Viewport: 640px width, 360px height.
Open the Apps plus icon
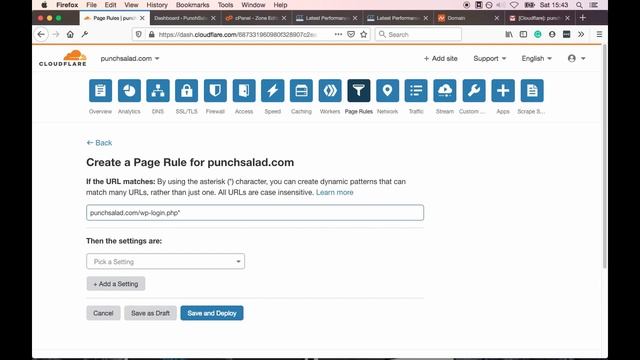[x=503, y=91]
